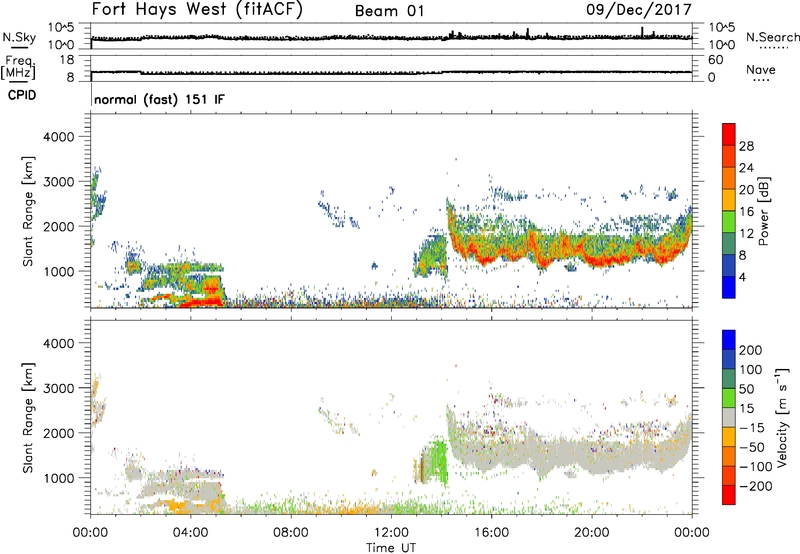
Task: Click the "normal (fast) 151 IF" text
Action: (159, 99)
